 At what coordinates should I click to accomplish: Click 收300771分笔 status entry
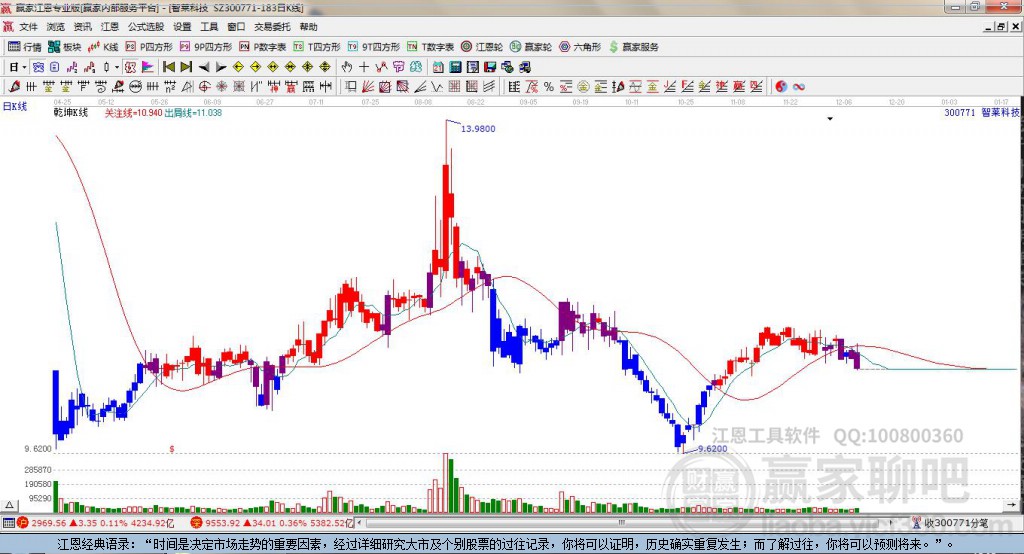[951, 523]
